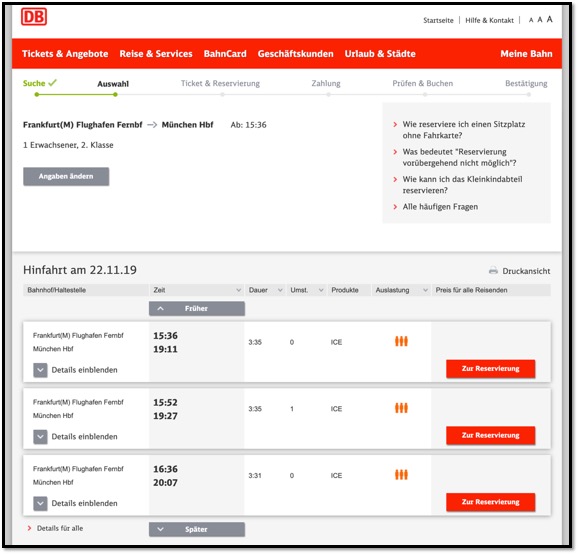Click Angaben ändern button
Image resolution: width=579 pixels, height=555 pixels.
[x=66, y=177]
